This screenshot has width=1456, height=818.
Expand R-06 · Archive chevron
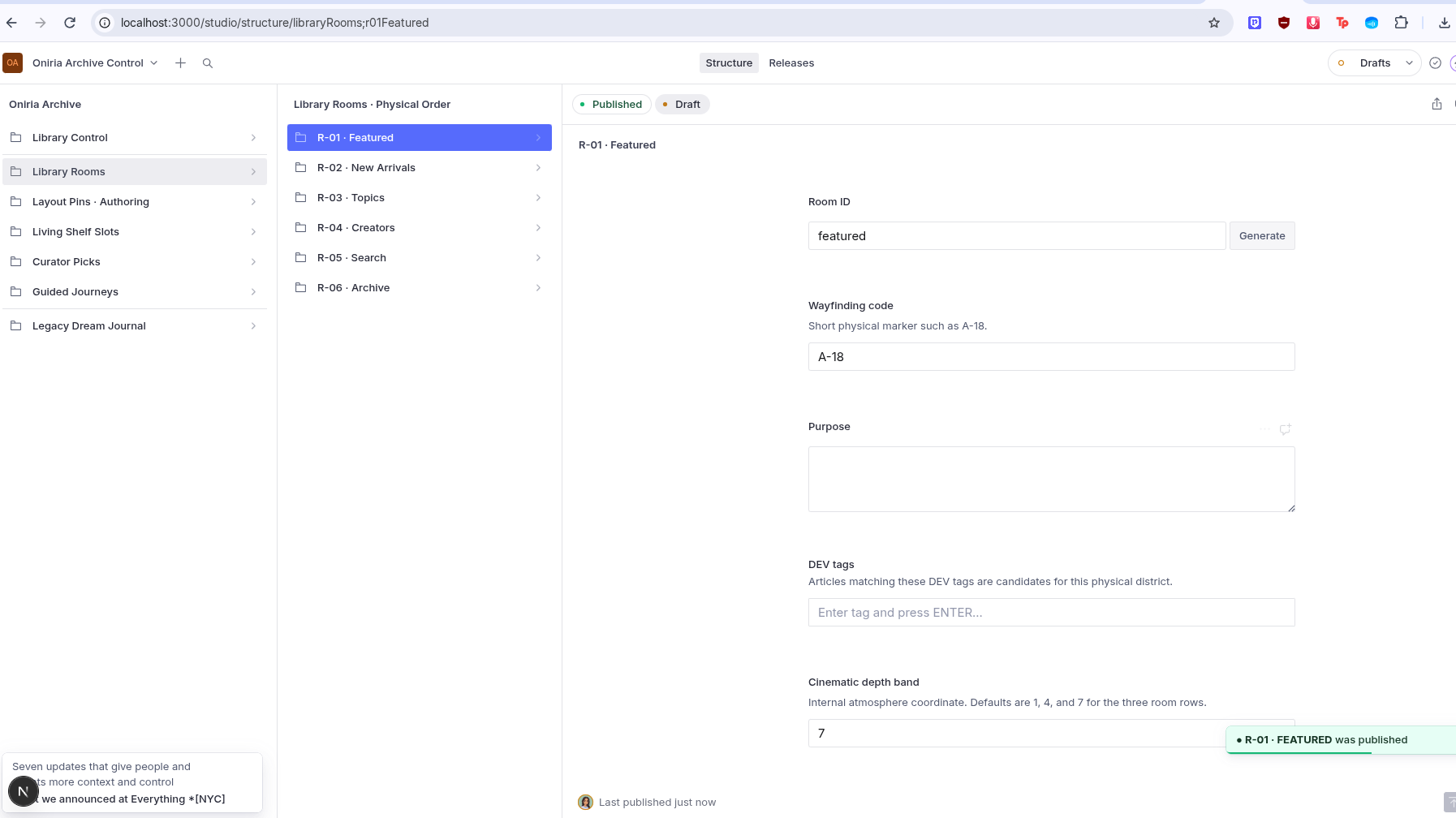point(538,287)
